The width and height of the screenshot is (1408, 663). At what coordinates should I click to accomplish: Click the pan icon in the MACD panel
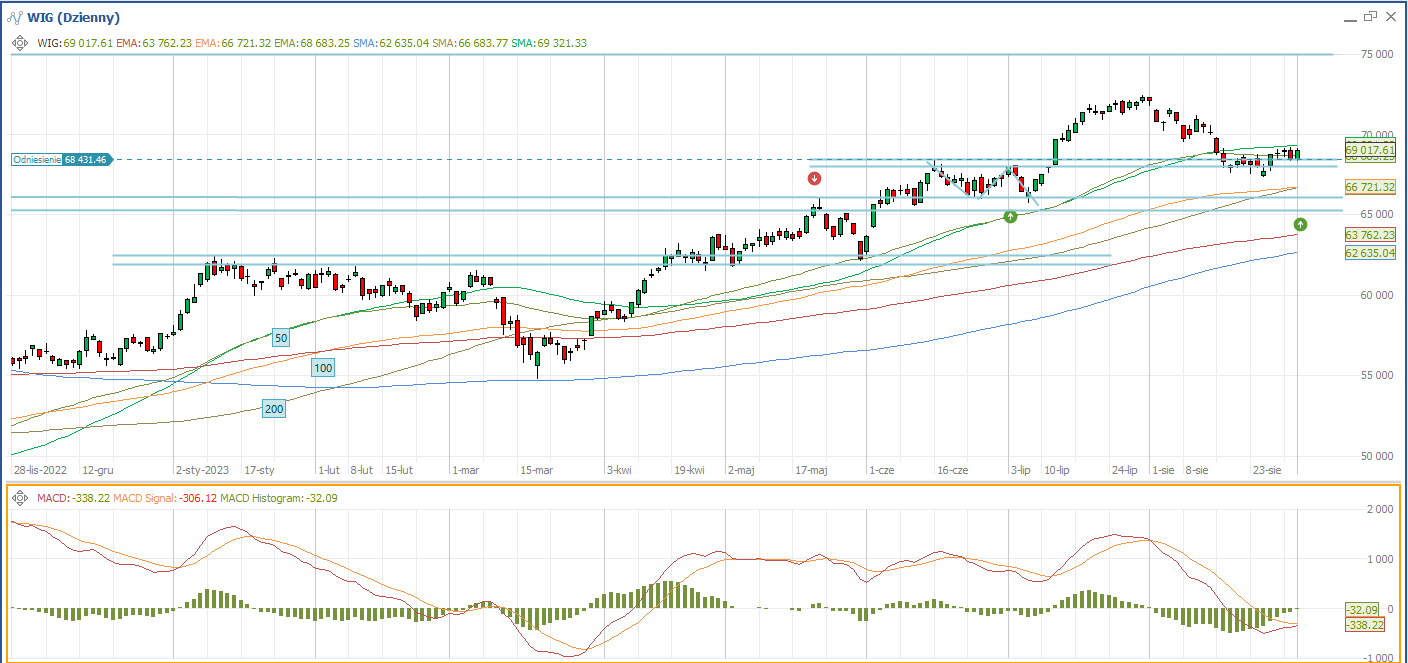[x=19, y=498]
